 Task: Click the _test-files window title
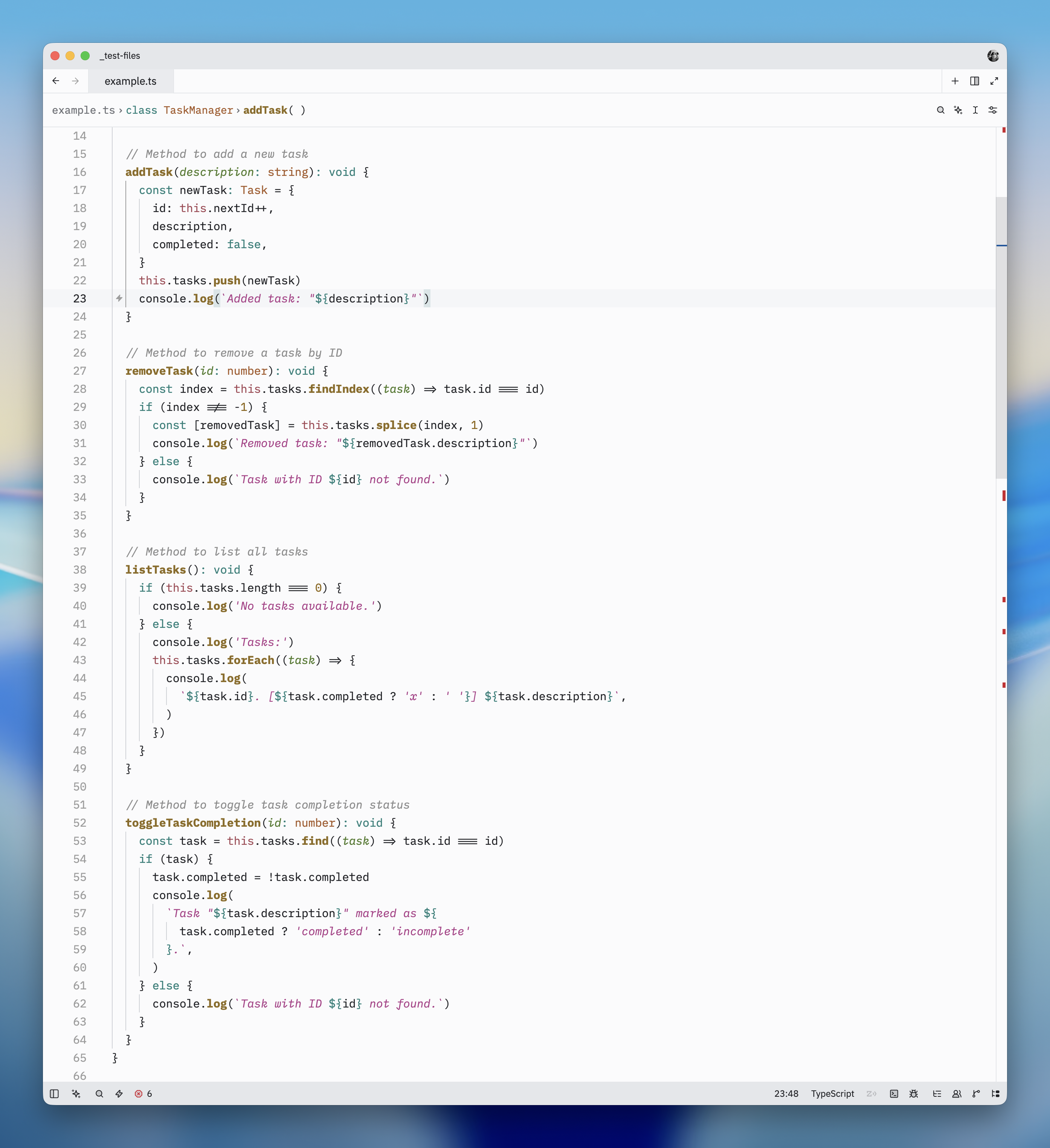pyautogui.click(x=120, y=56)
